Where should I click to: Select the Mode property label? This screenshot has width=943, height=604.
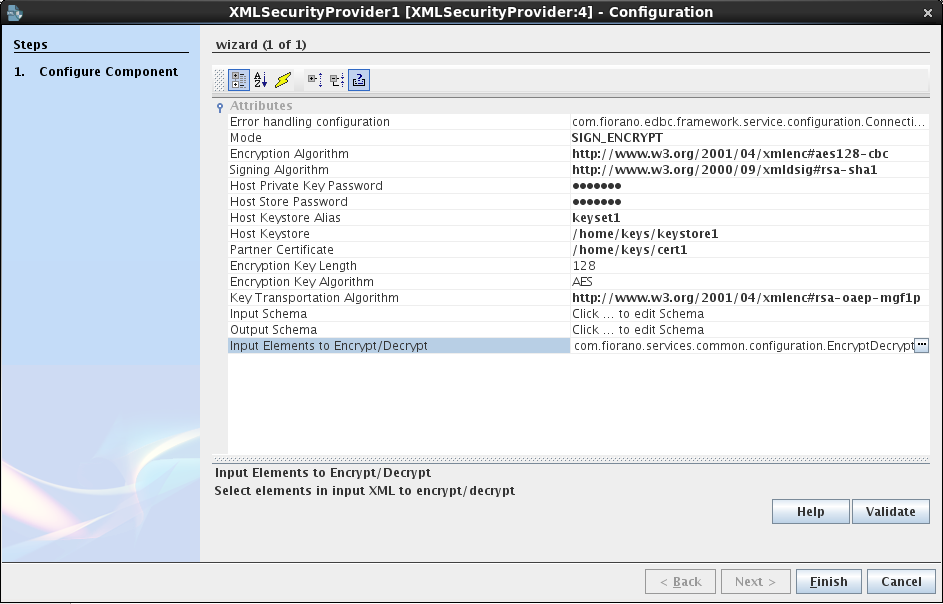tap(245, 138)
